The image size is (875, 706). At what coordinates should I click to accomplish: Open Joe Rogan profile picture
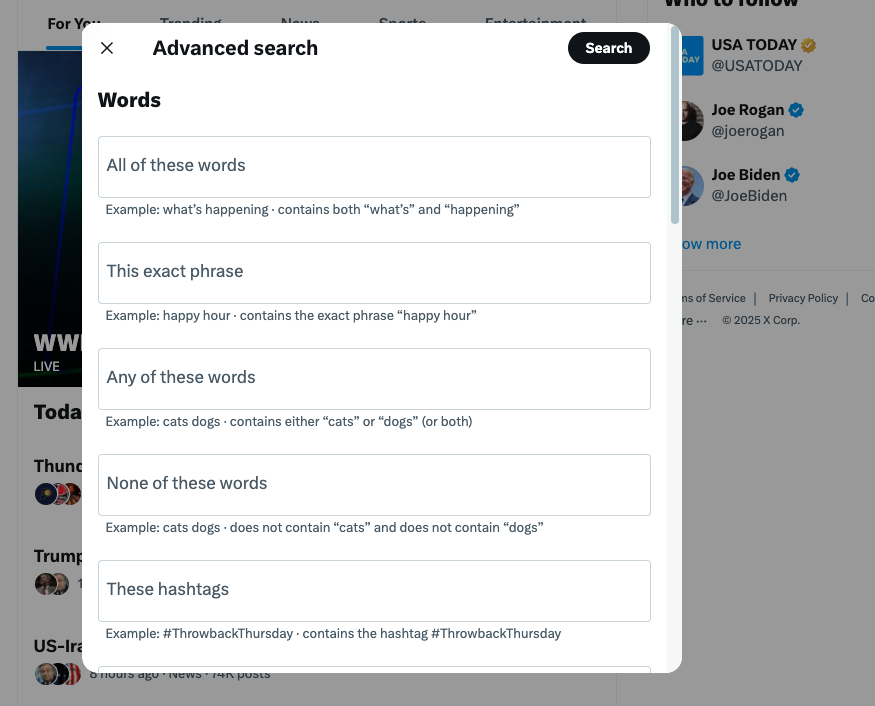693,121
